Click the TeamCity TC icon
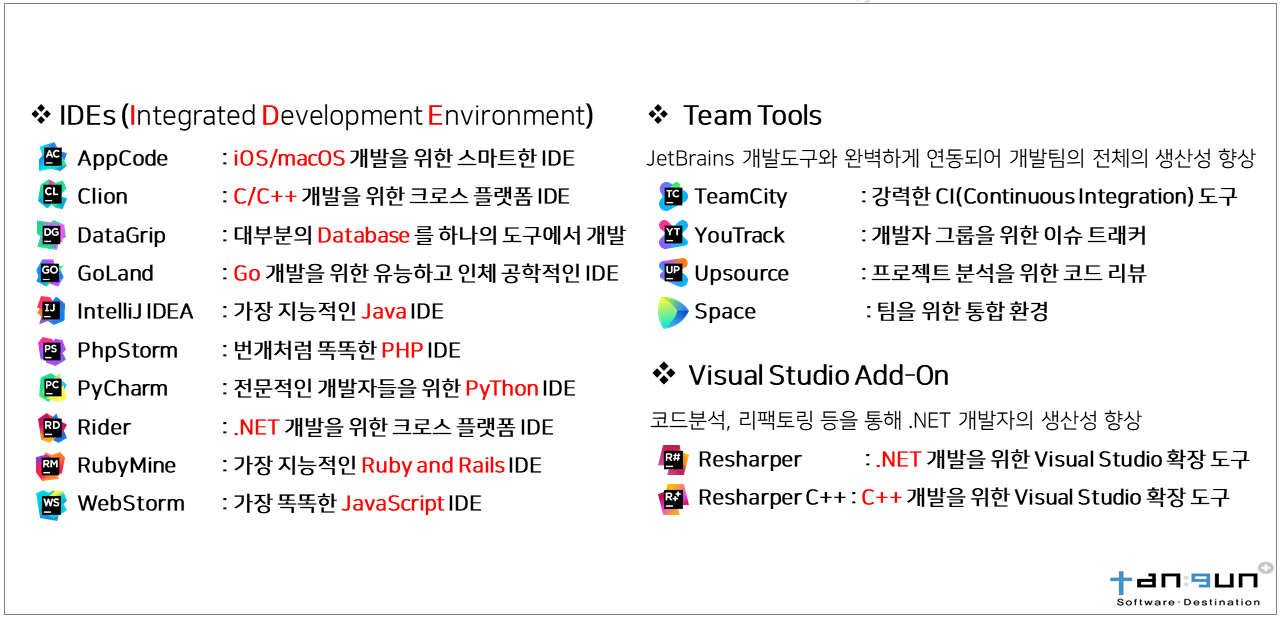The height and width of the screenshot is (618, 1280). coord(673,196)
